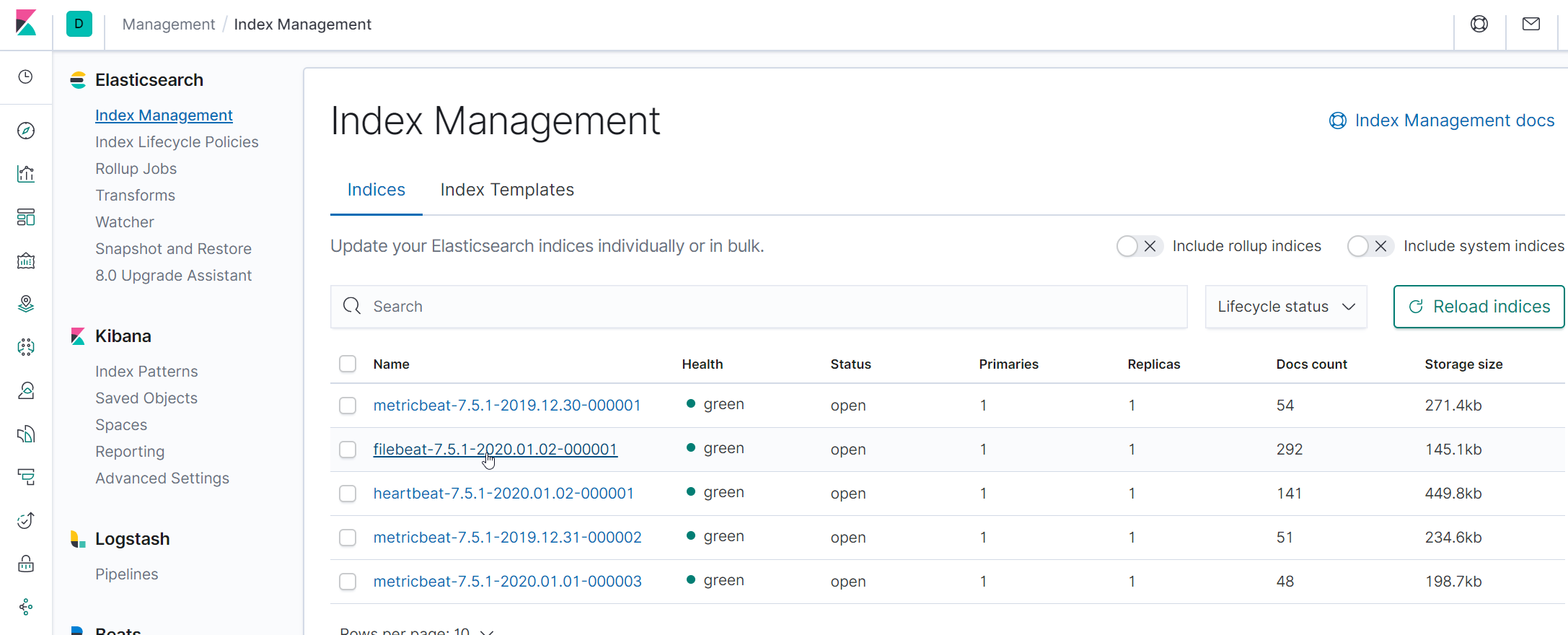Open Maps pin icon in sidebar
The height and width of the screenshot is (635, 1568).
tap(26, 304)
